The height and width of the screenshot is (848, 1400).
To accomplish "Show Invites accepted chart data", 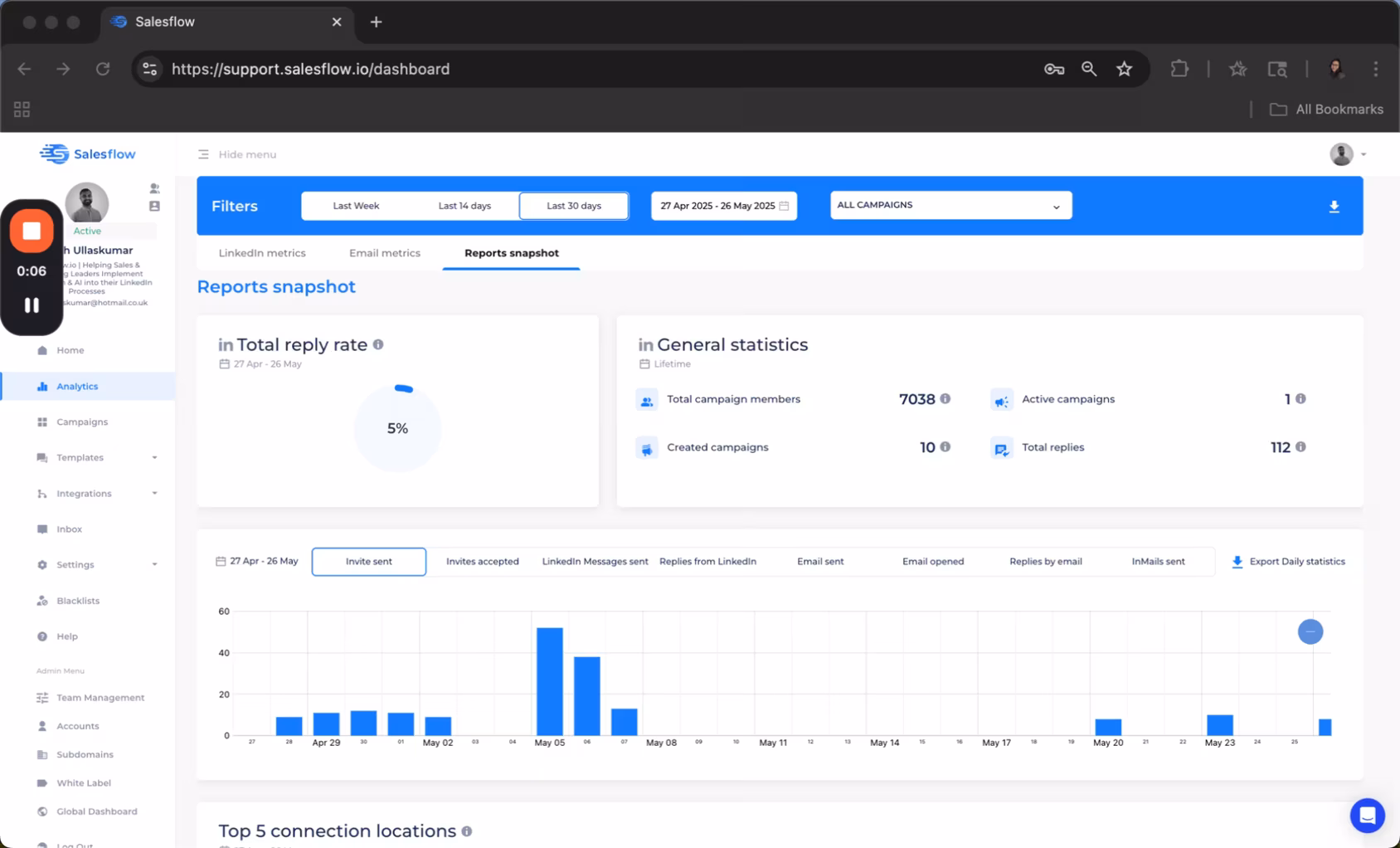I will (x=483, y=562).
